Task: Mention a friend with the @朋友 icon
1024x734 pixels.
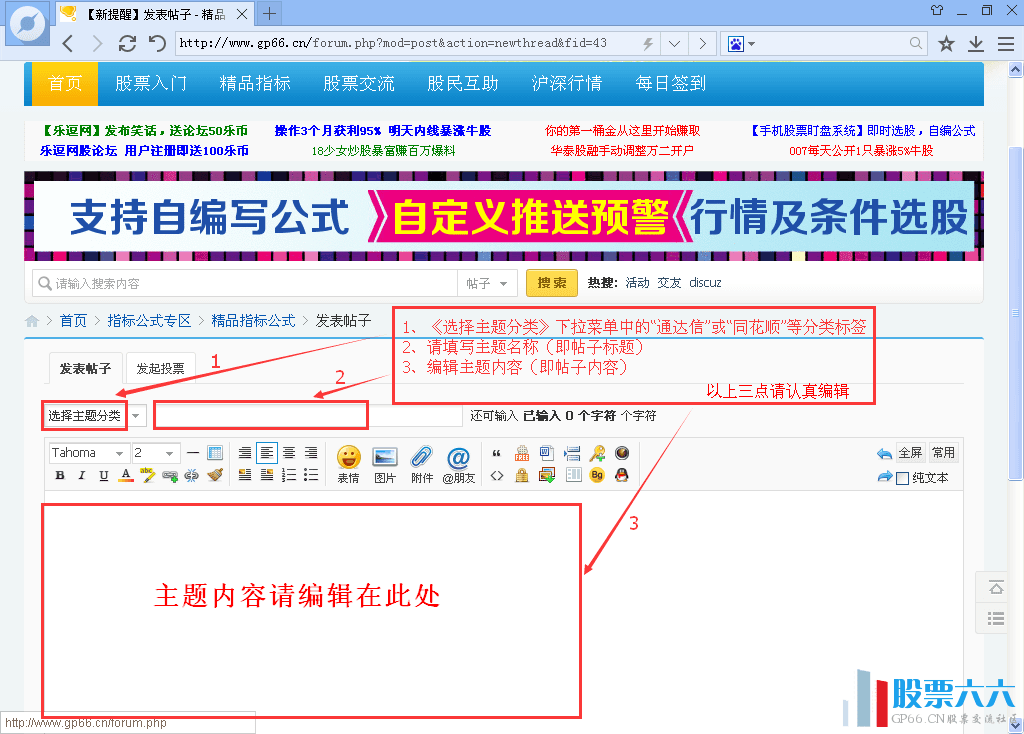Action: point(458,463)
